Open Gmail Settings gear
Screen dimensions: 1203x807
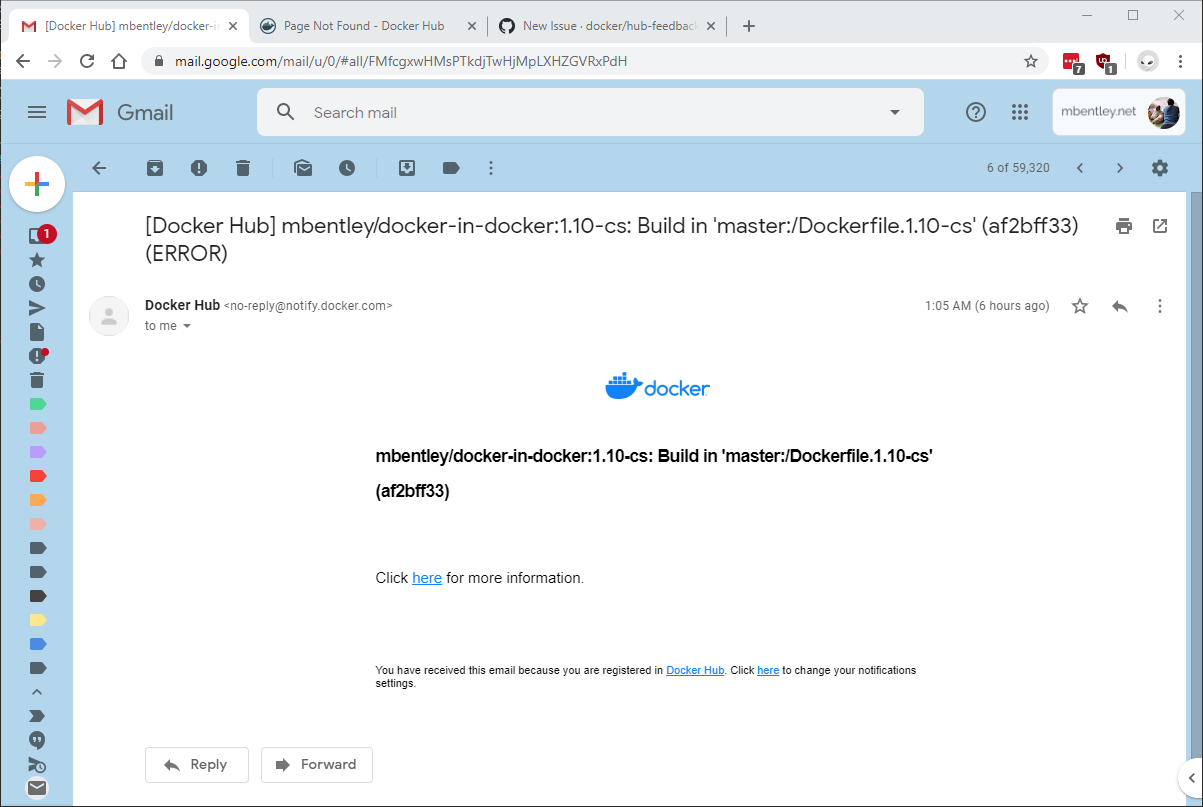1160,168
